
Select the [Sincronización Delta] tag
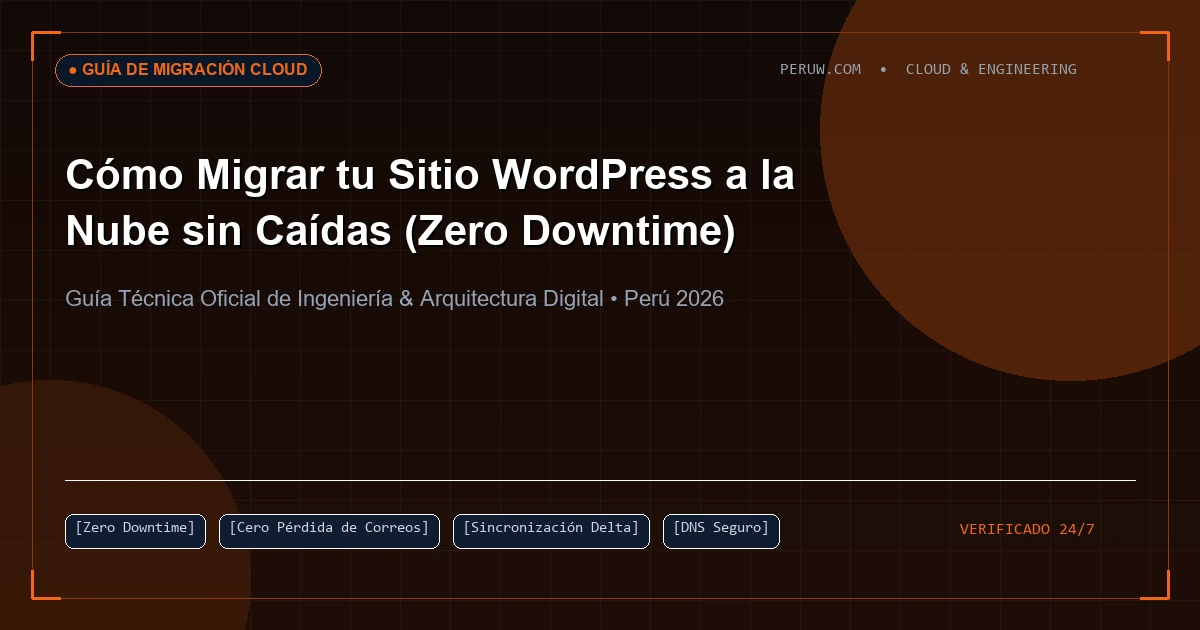pyautogui.click(x=551, y=531)
